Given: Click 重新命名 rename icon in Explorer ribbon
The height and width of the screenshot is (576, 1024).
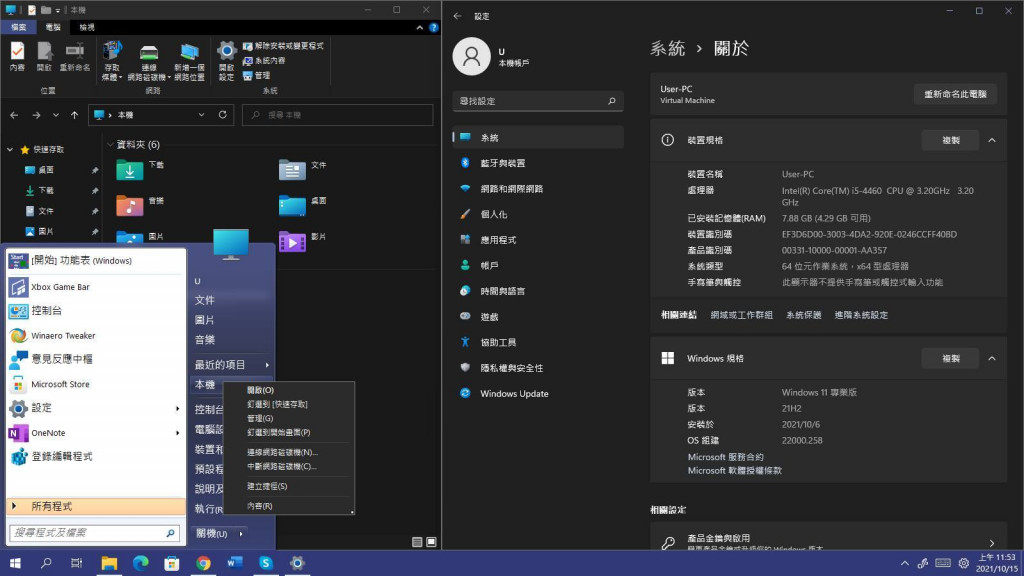Looking at the screenshot, I should click(x=75, y=56).
